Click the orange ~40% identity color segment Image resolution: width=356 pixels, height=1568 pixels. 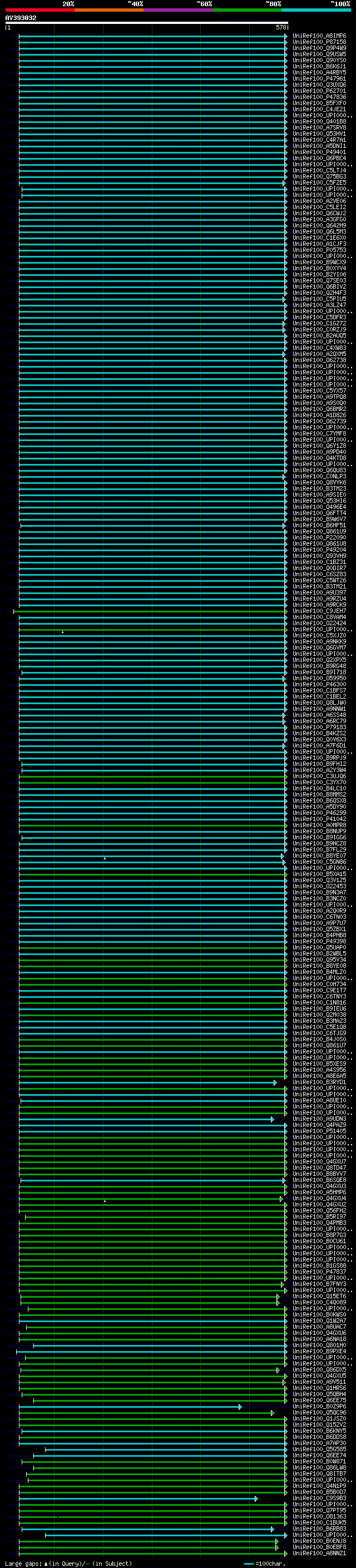tap(109, 10)
